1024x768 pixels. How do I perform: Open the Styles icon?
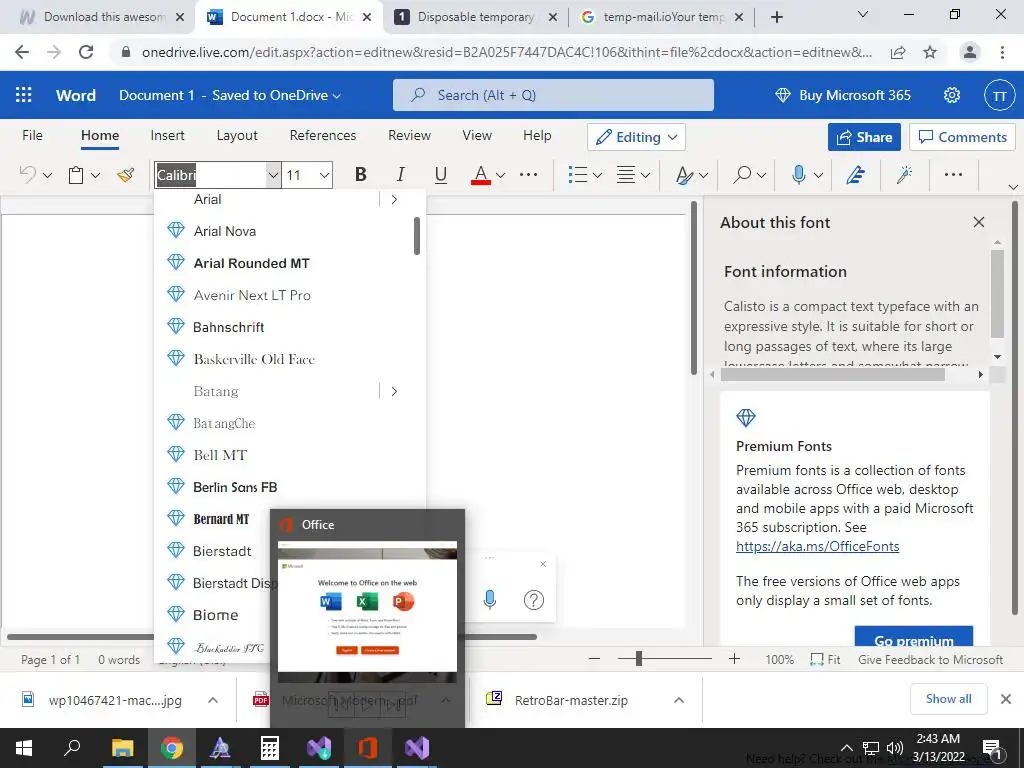tap(684, 175)
